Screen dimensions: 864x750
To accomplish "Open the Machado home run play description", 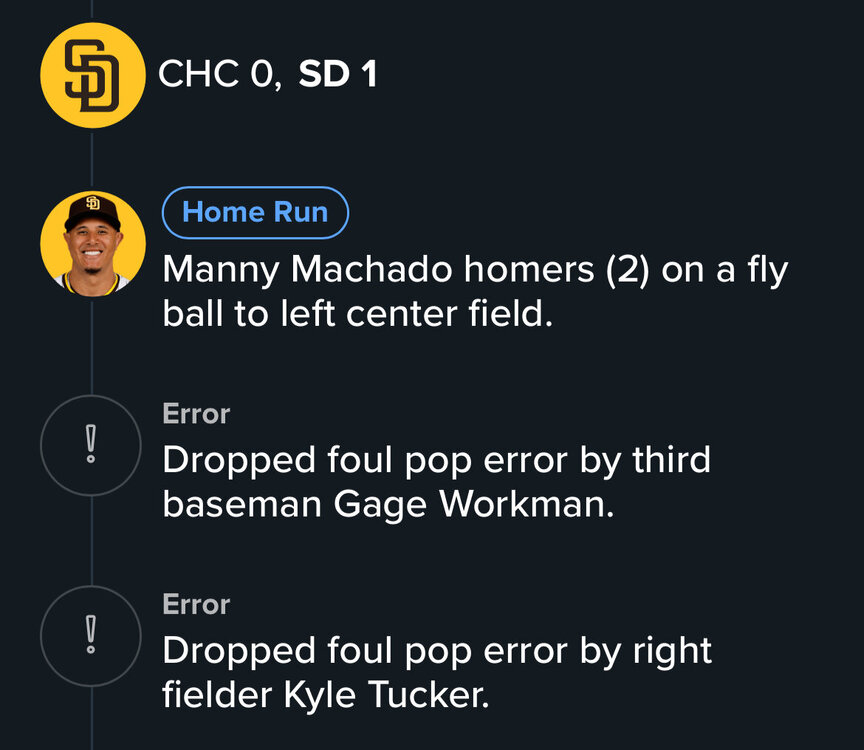I will (x=474, y=292).
